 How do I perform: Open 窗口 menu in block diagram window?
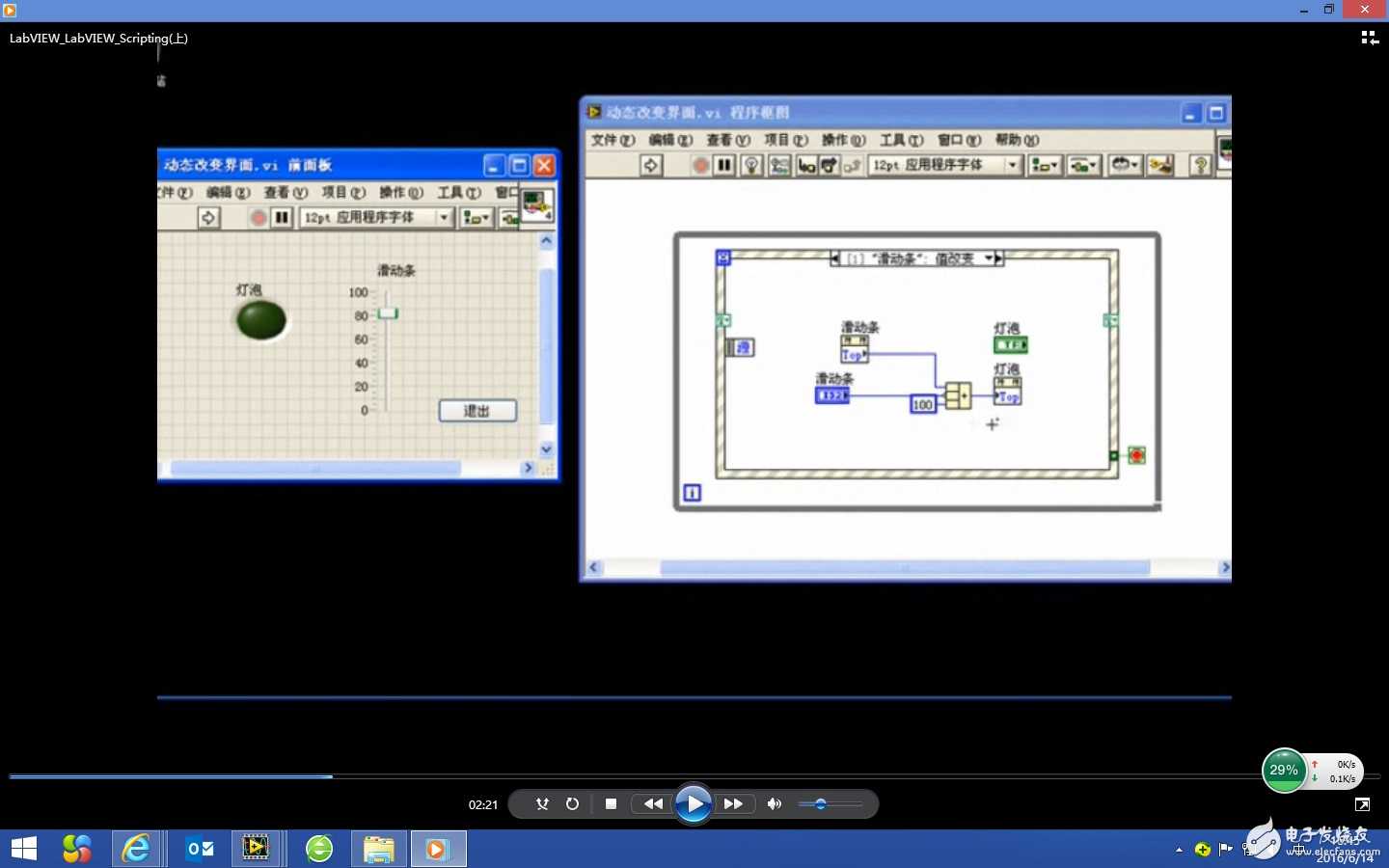[x=959, y=140]
